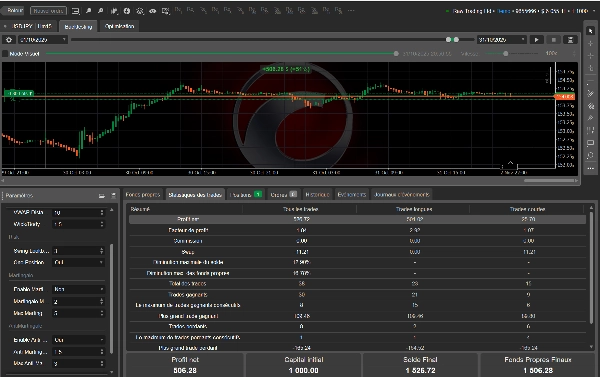Toggle the eye visibility icon in toolbar
The width and height of the screenshot is (600, 377).
coord(152,11)
